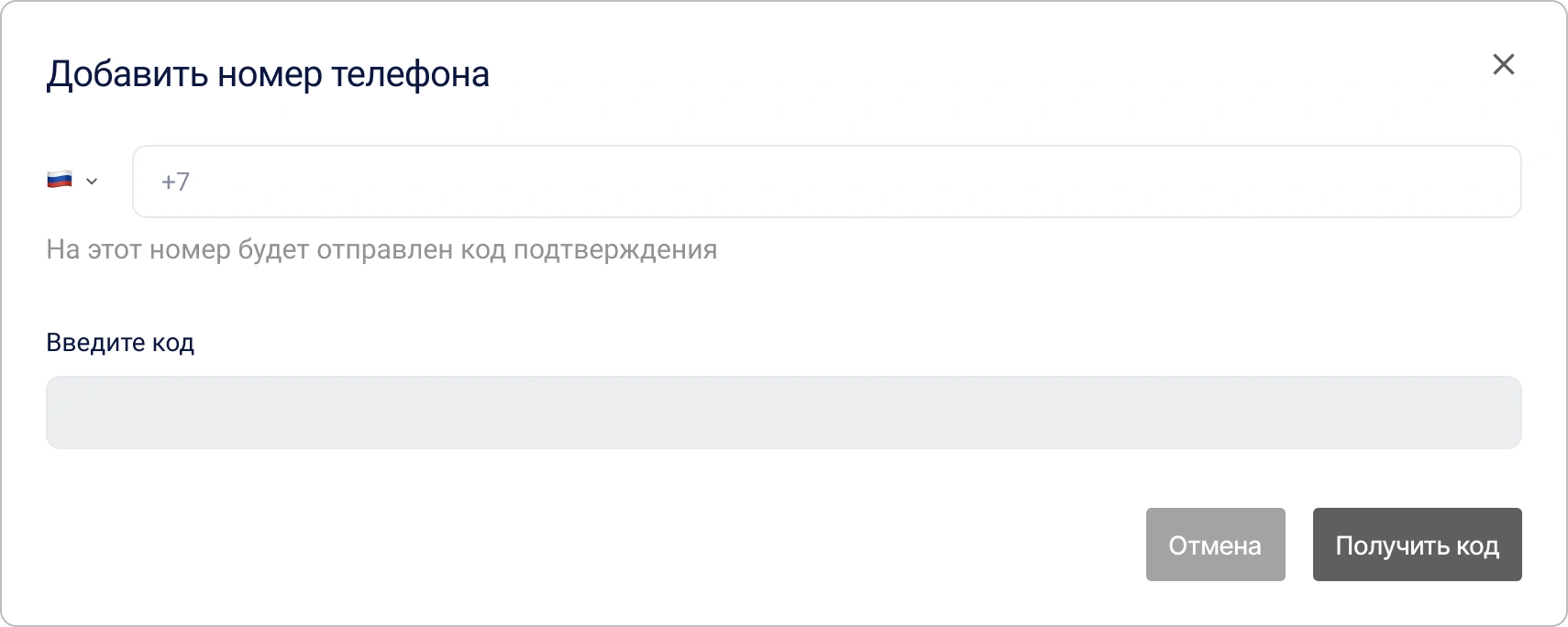
Task: Click the Введите код label
Action: tap(120, 343)
